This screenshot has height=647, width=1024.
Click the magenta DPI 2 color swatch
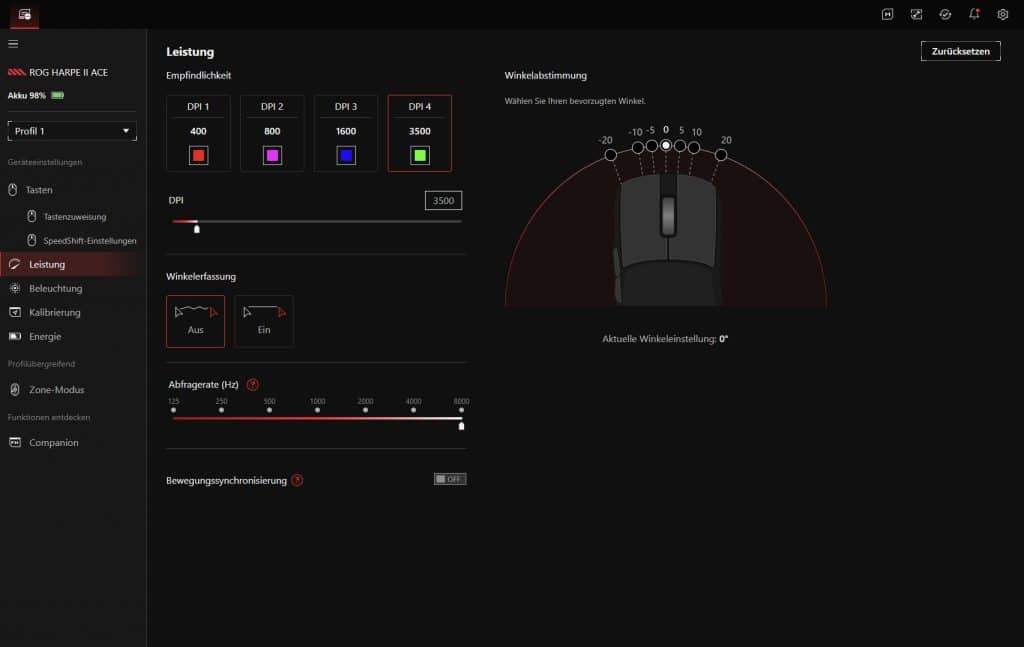pyautogui.click(x=272, y=155)
